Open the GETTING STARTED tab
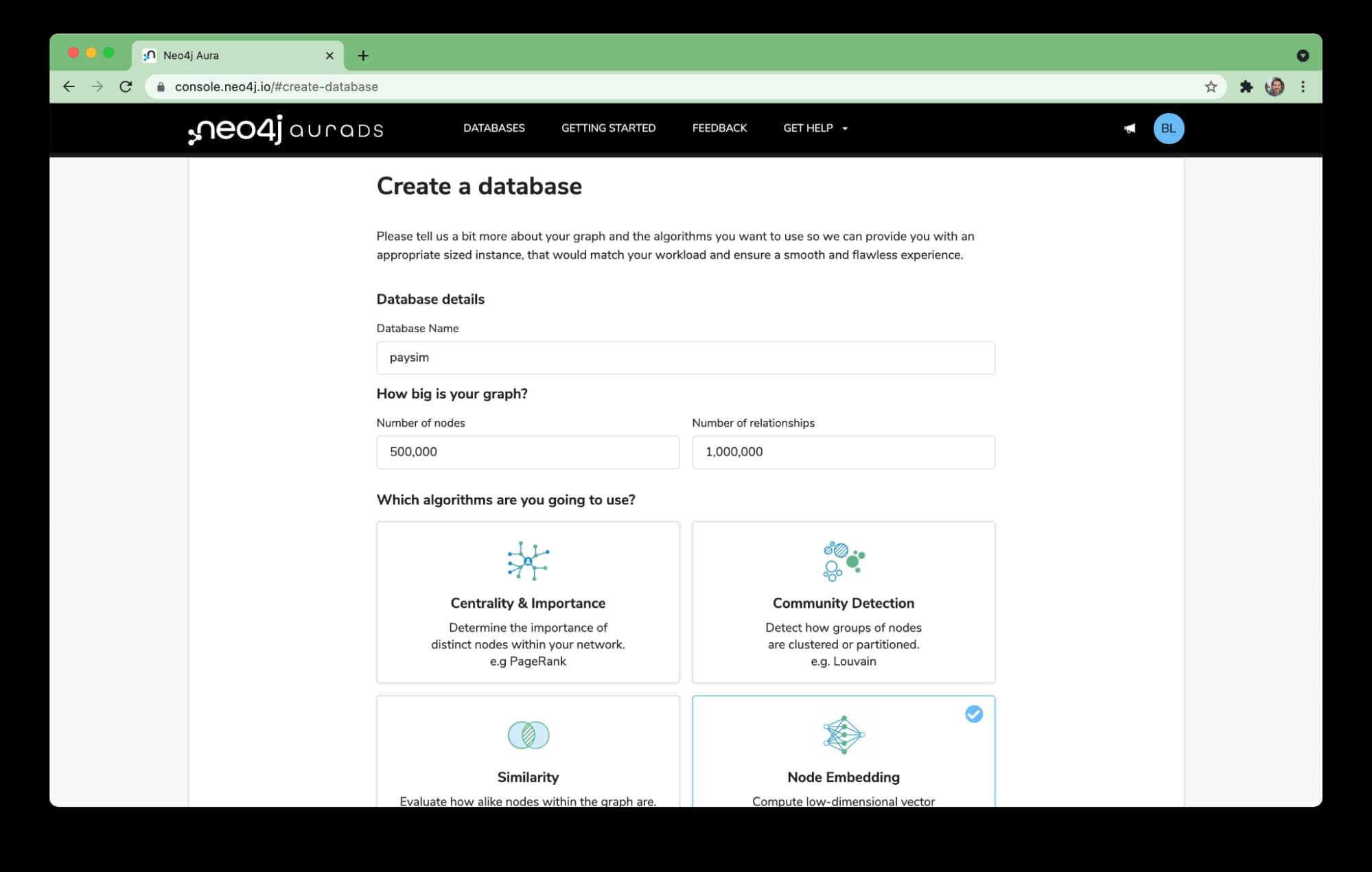The image size is (1372, 872). (608, 128)
